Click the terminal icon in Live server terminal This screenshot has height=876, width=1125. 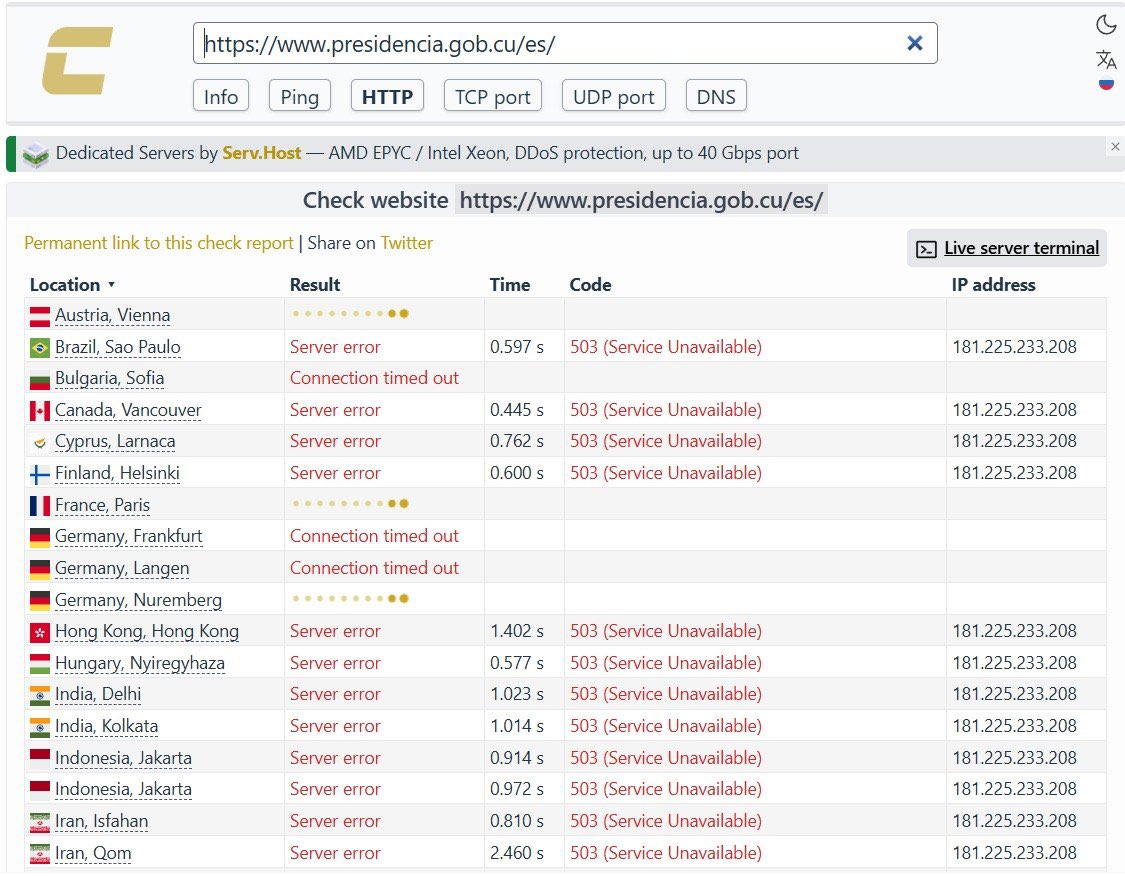[926, 249]
